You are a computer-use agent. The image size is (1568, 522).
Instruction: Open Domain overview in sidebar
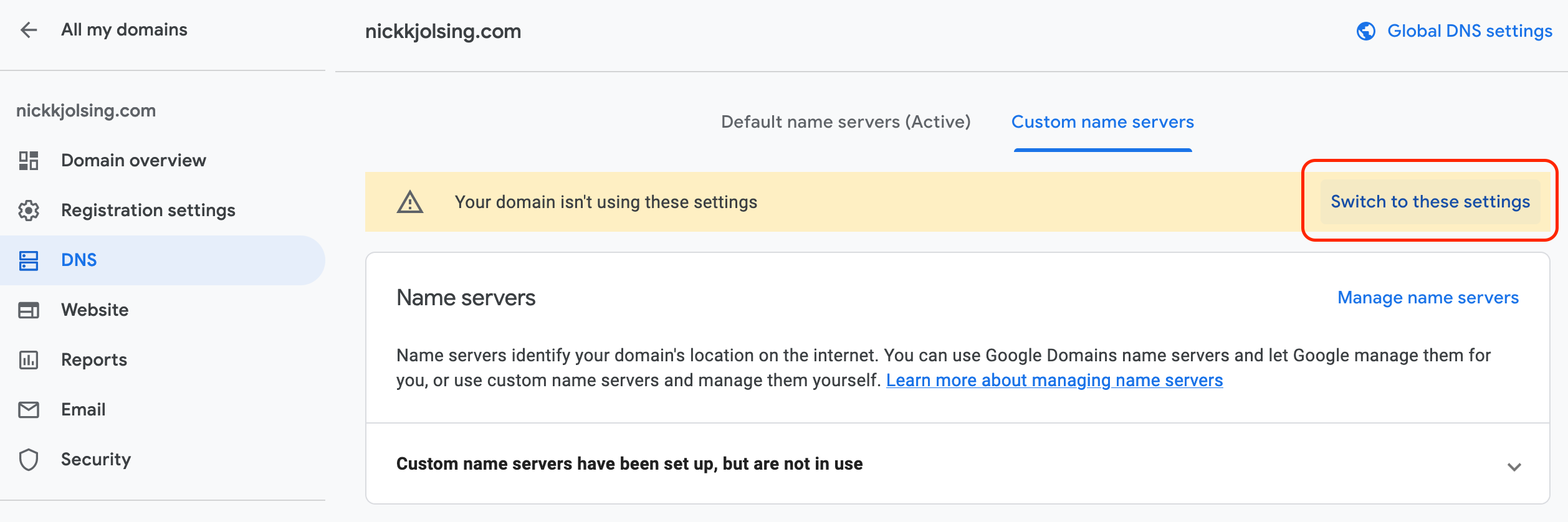pos(133,161)
